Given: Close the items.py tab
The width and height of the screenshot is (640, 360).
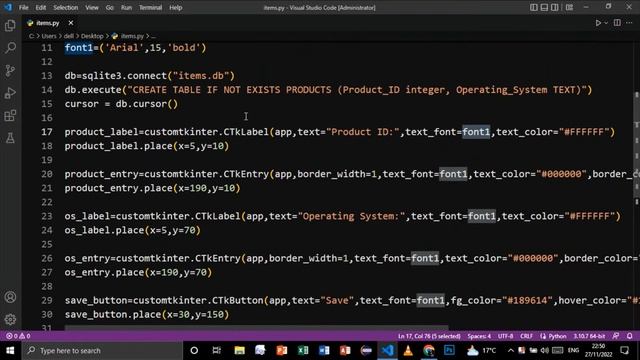Looking at the screenshot, I should tap(71, 23).
